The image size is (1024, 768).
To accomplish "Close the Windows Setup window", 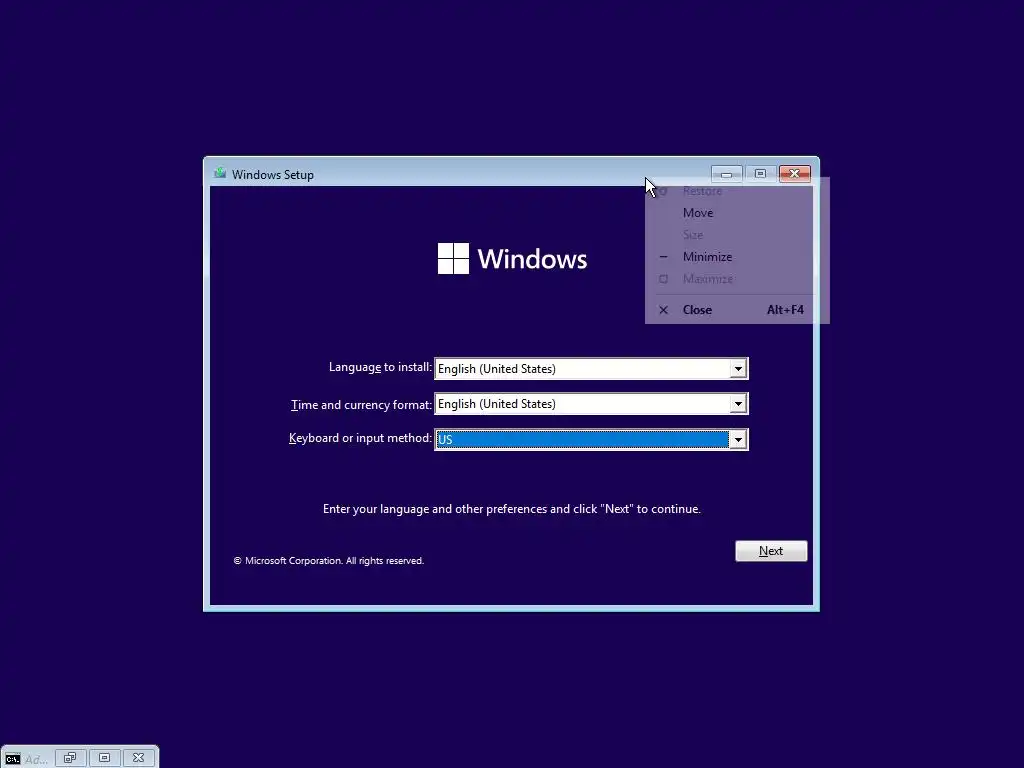I will [x=795, y=174].
